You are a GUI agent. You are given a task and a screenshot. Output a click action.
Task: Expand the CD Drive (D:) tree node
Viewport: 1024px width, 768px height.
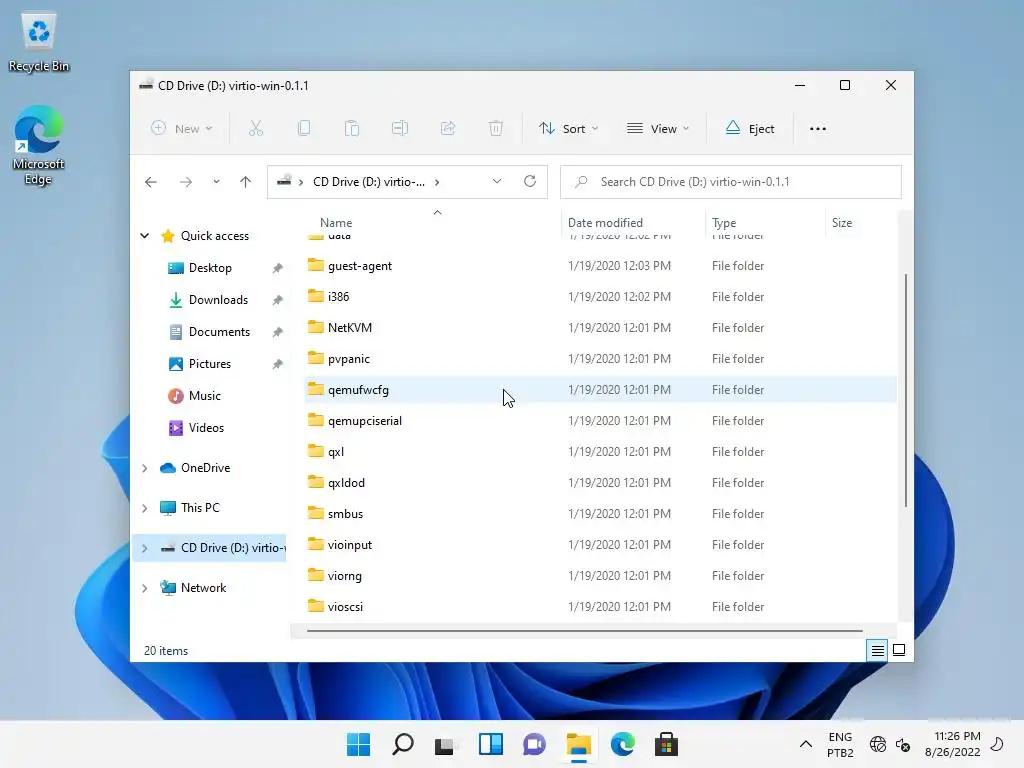pos(145,549)
